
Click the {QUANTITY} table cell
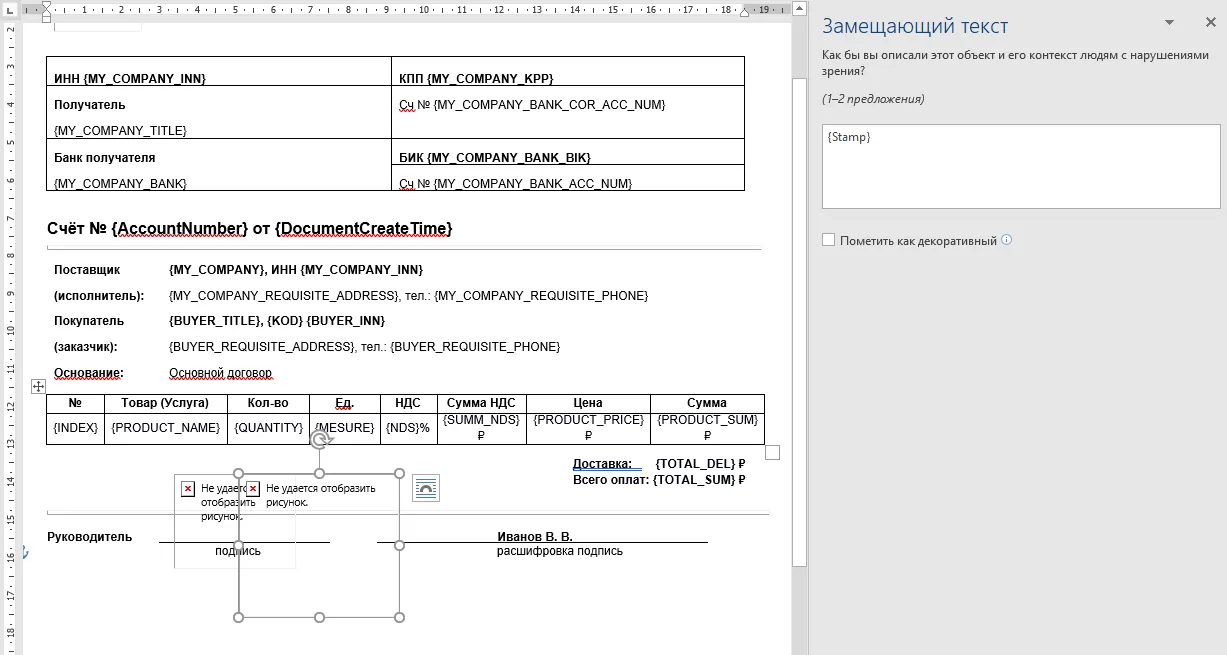tap(268, 428)
